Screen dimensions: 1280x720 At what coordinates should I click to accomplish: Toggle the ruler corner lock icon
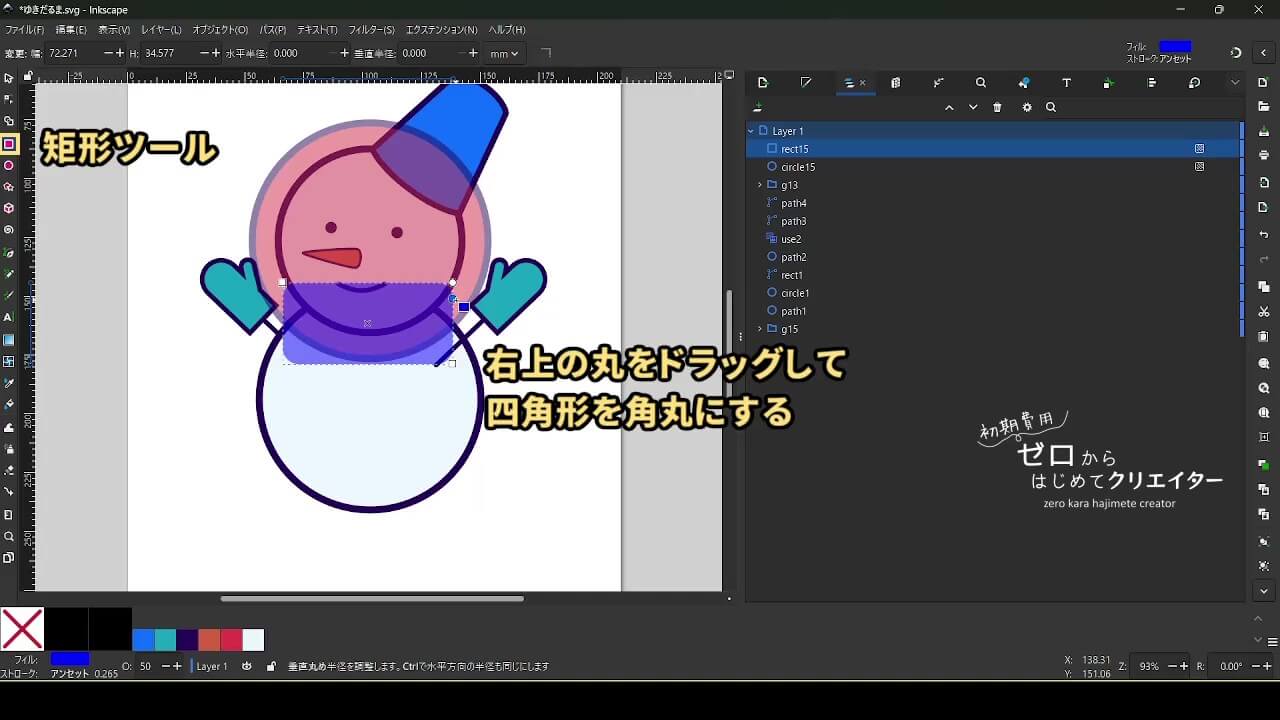pos(27,76)
